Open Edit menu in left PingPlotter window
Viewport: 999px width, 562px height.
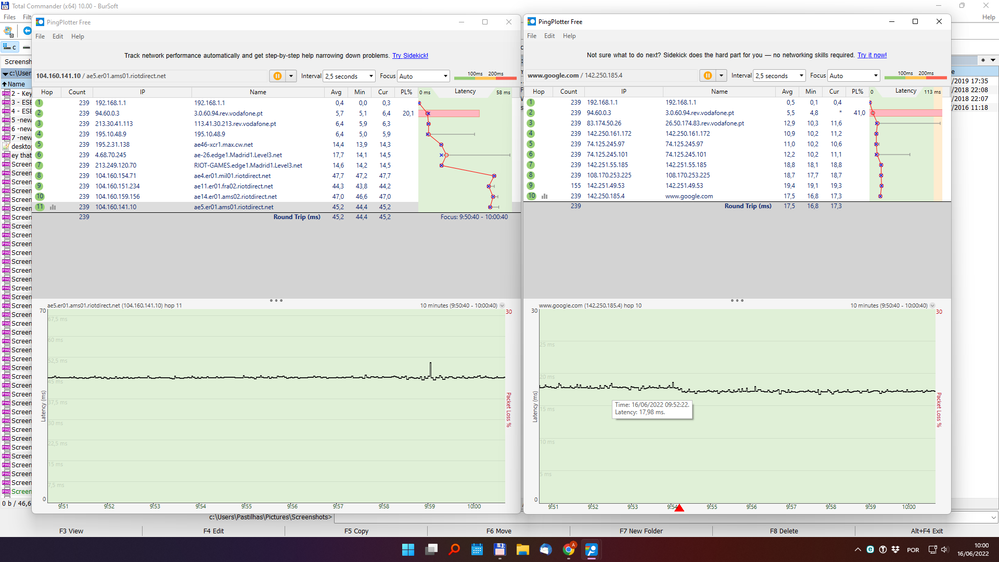tap(58, 36)
